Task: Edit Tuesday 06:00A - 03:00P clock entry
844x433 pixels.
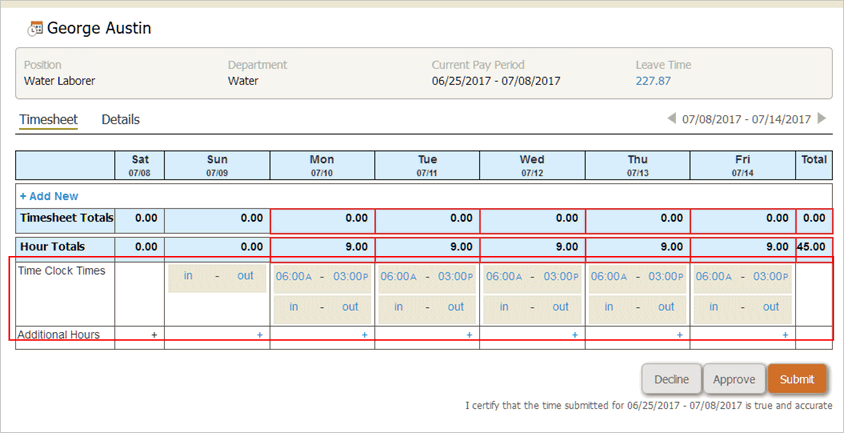Action: (427, 278)
